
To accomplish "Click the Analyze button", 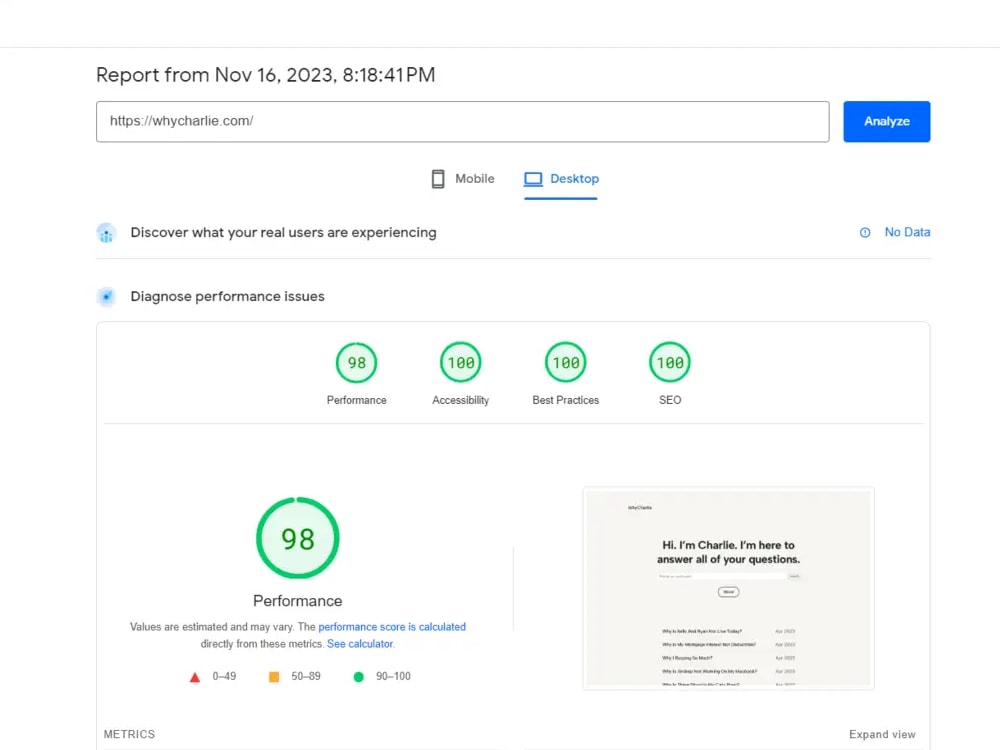I will click(886, 121).
